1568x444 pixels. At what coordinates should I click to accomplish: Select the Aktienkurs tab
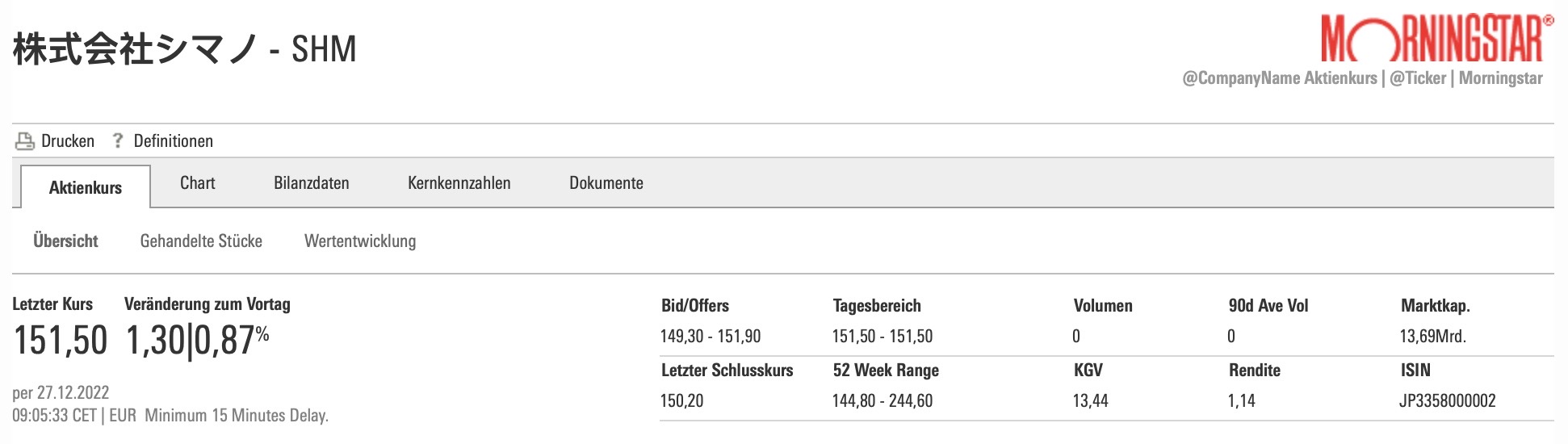(86, 188)
